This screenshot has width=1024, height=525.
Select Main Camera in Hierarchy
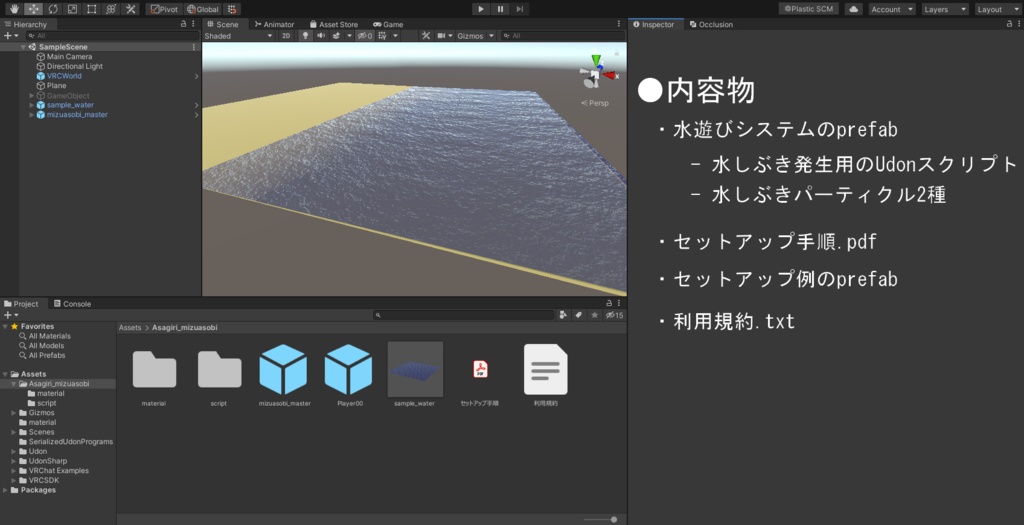point(69,57)
